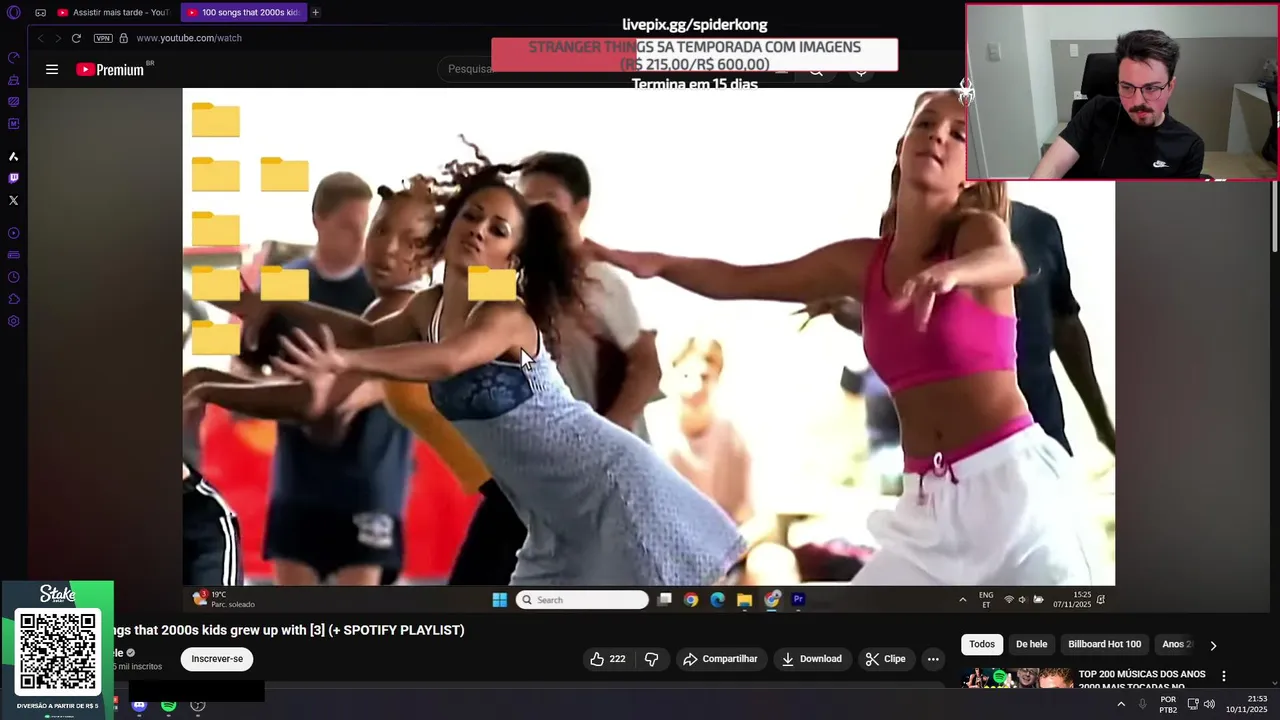
Task: Open Premiere Pro in recorded taskbar
Action: [x=798, y=600]
